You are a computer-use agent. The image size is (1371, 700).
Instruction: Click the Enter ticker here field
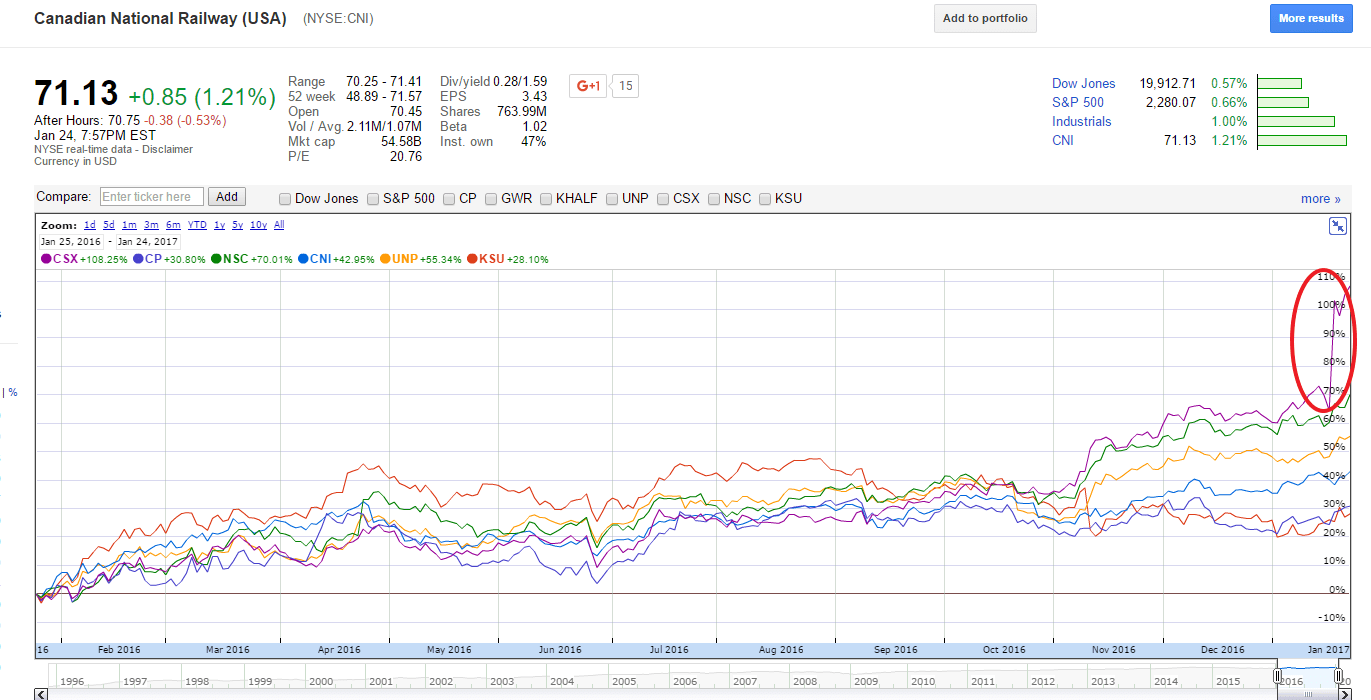point(152,197)
